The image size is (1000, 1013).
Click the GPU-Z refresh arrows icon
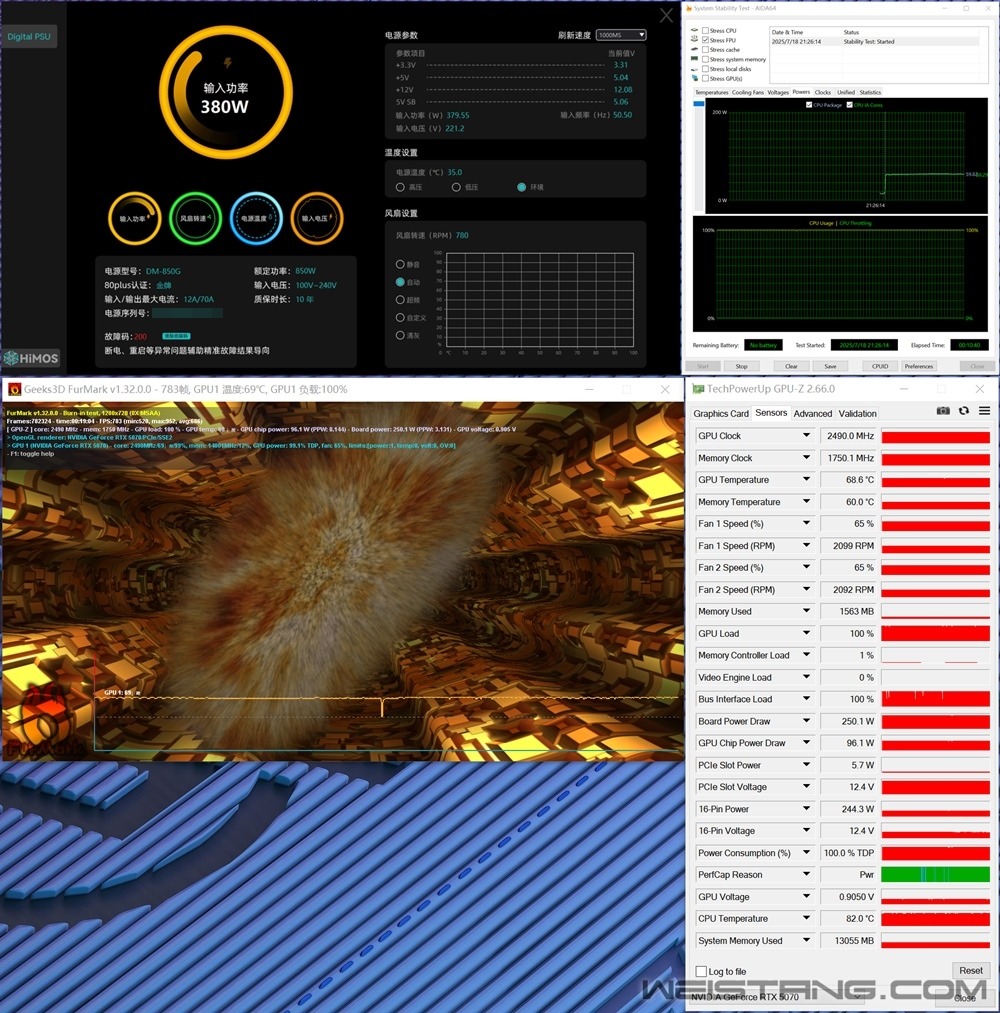pos(964,411)
